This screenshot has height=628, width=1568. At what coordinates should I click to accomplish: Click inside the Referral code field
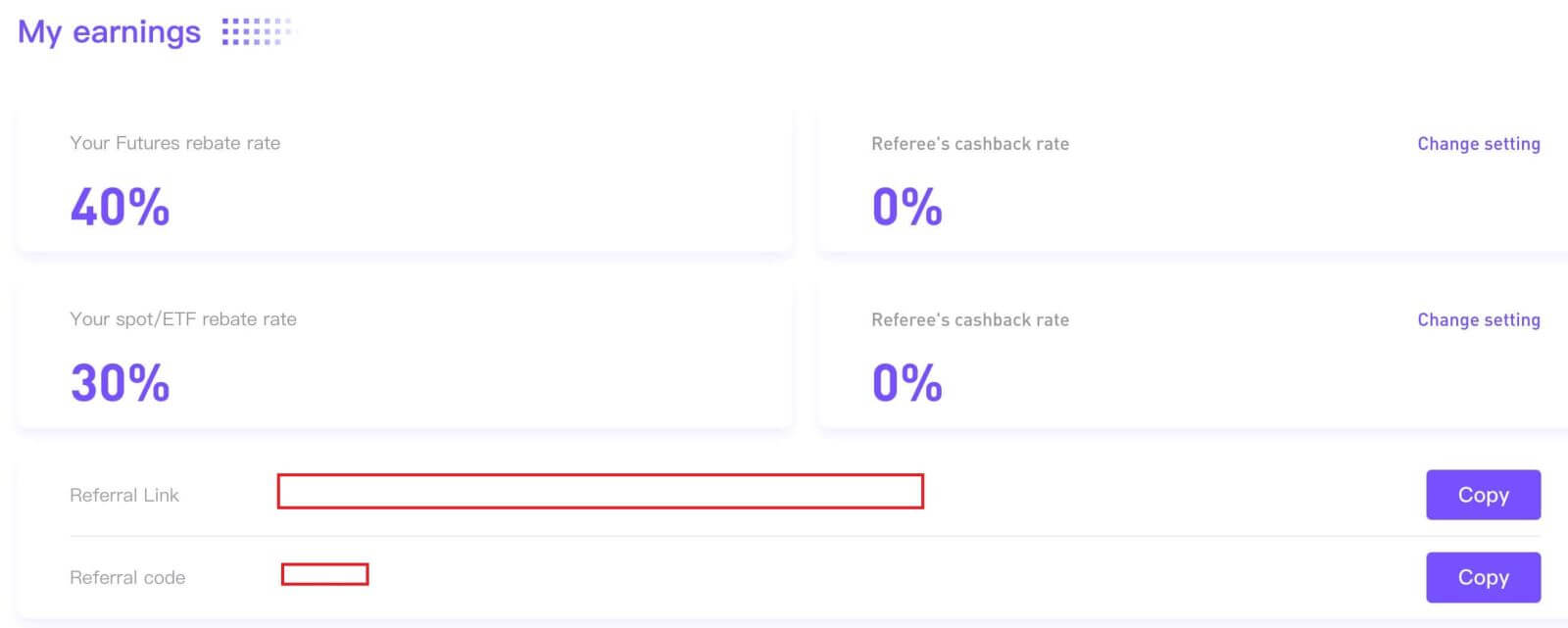click(x=324, y=574)
